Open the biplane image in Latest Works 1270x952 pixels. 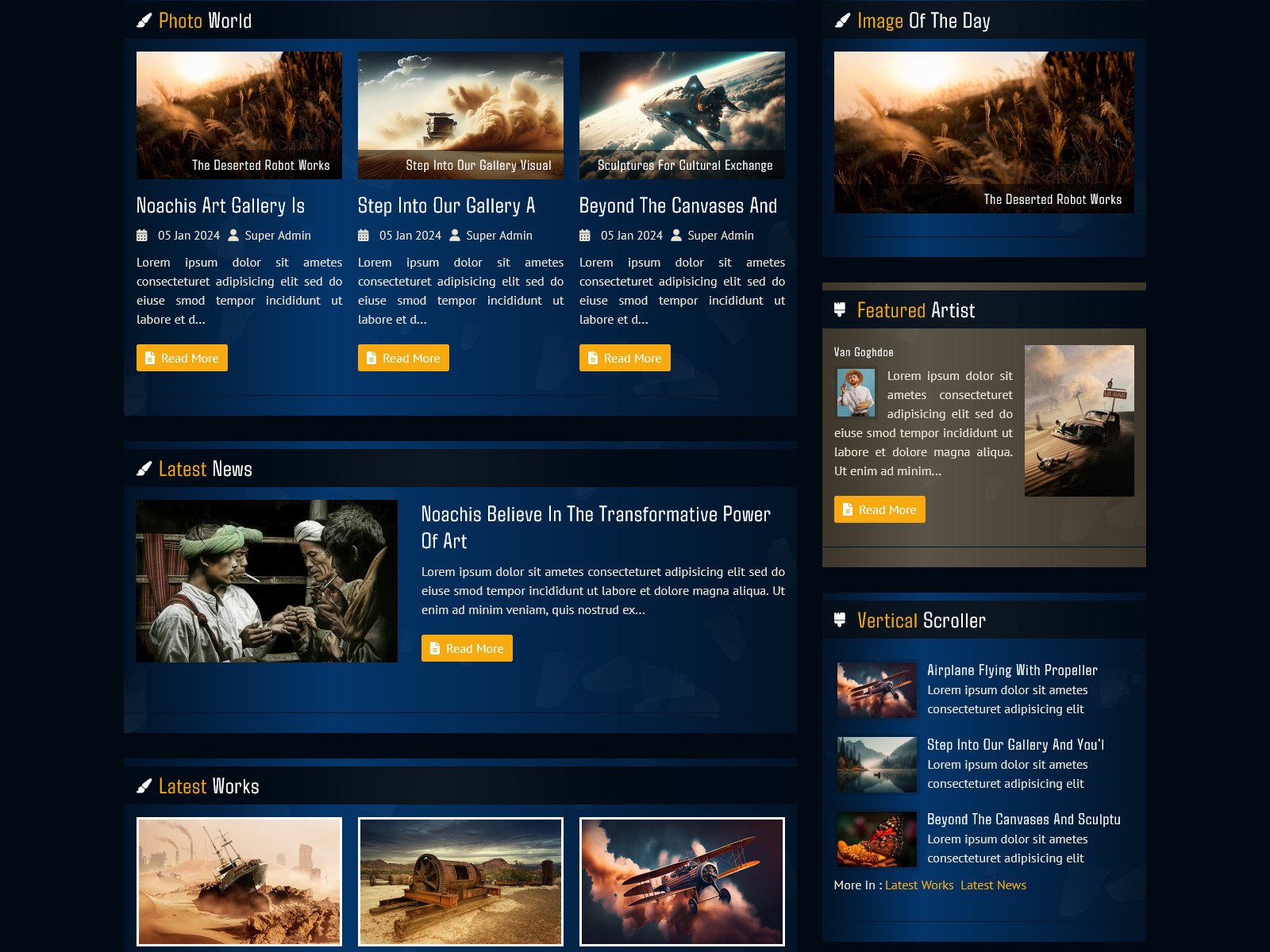(x=682, y=881)
